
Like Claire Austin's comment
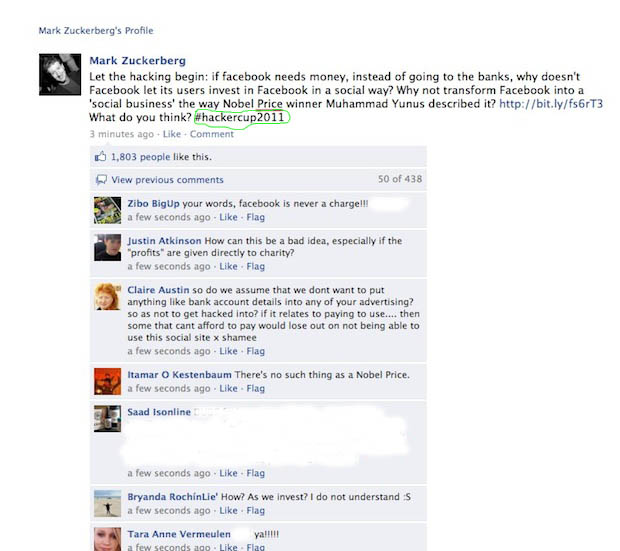228,351
